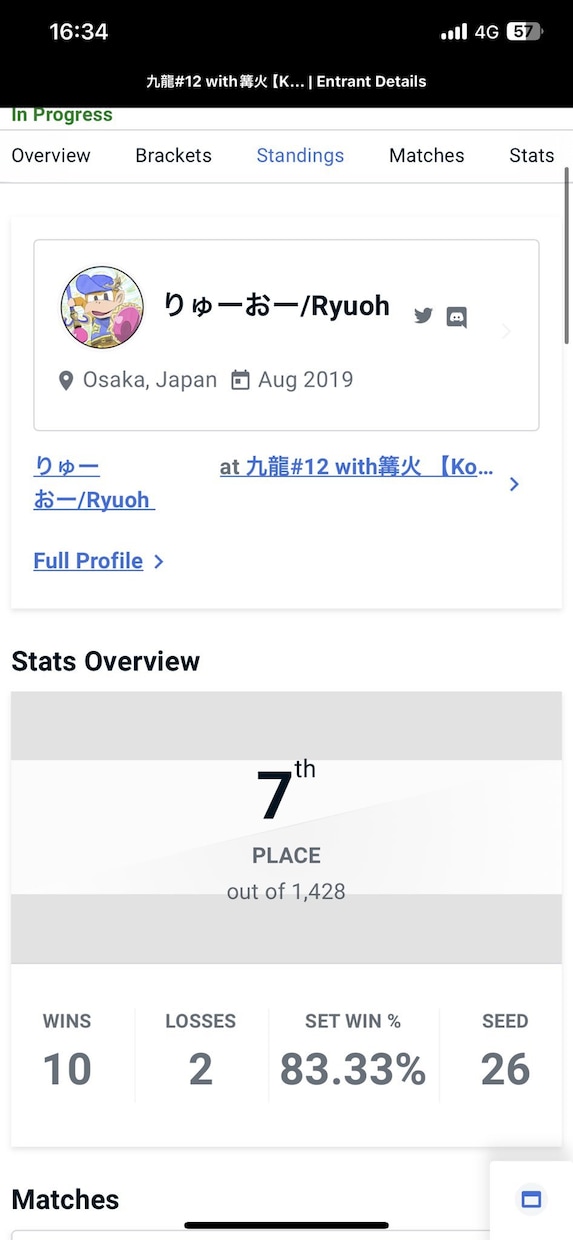Tap the chevron after Full Profile
573x1240 pixels.
[x=159, y=562]
